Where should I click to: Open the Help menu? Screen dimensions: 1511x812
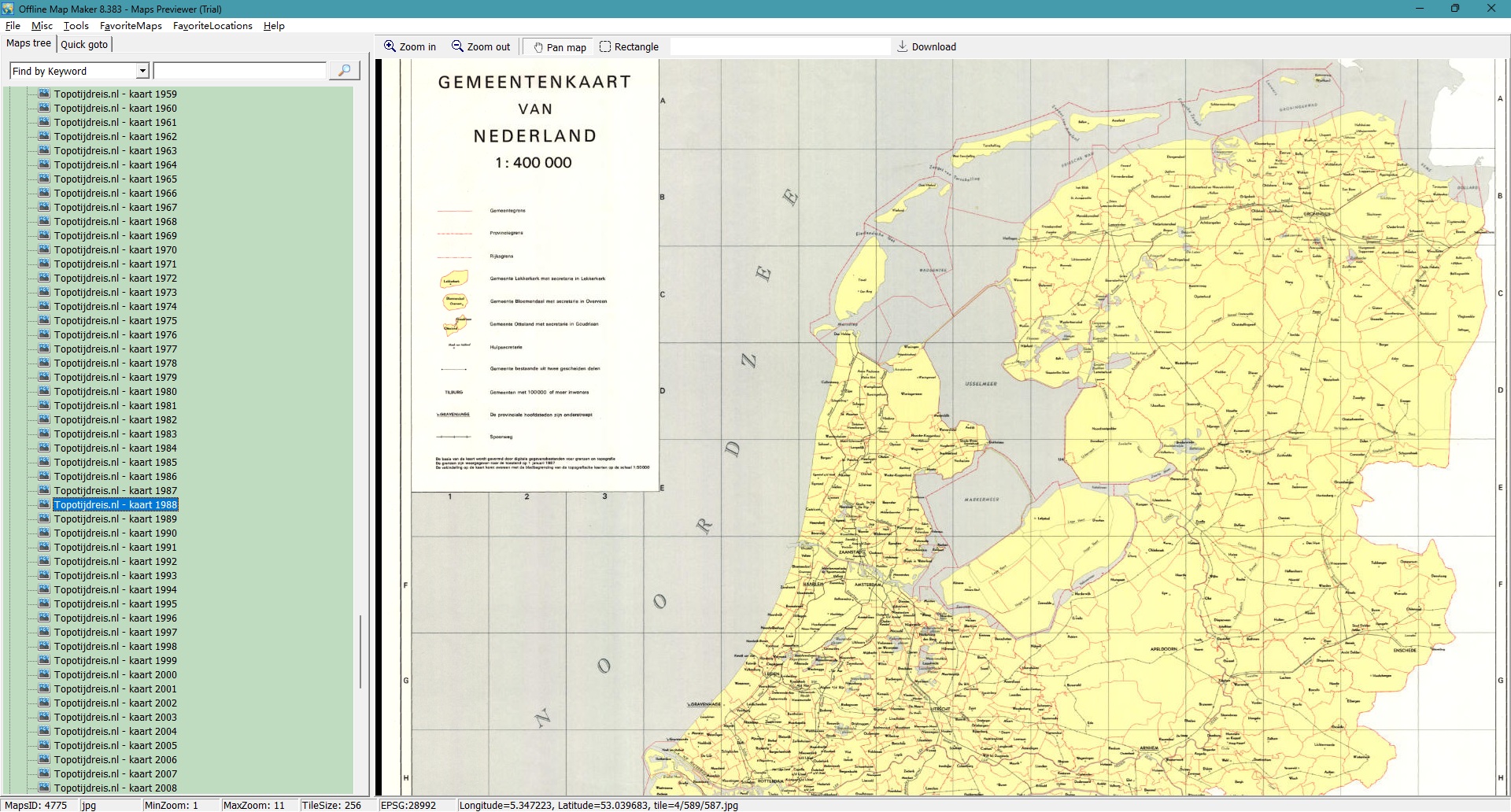(274, 25)
